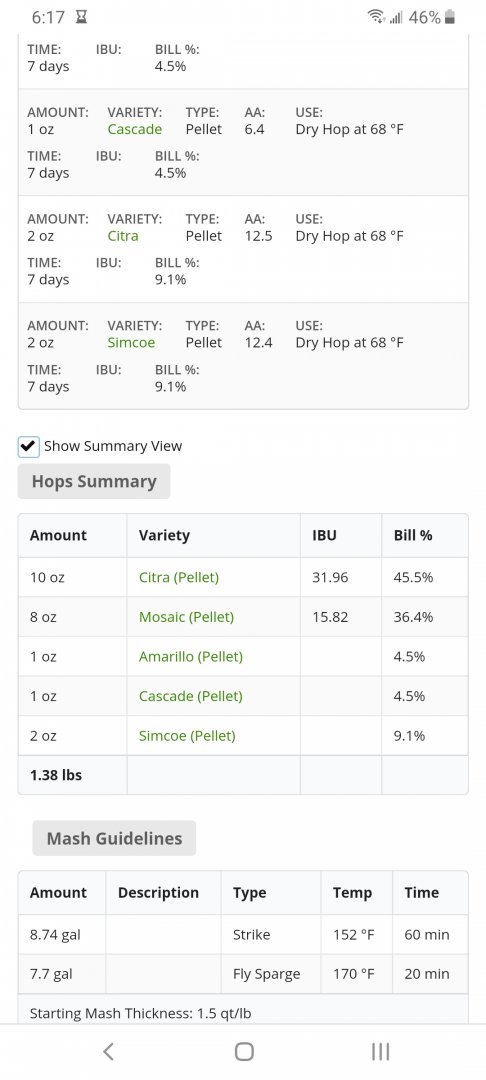Screen dimensions: 486x1080
Task: Open the recent apps navigation icon
Action: click(380, 1051)
